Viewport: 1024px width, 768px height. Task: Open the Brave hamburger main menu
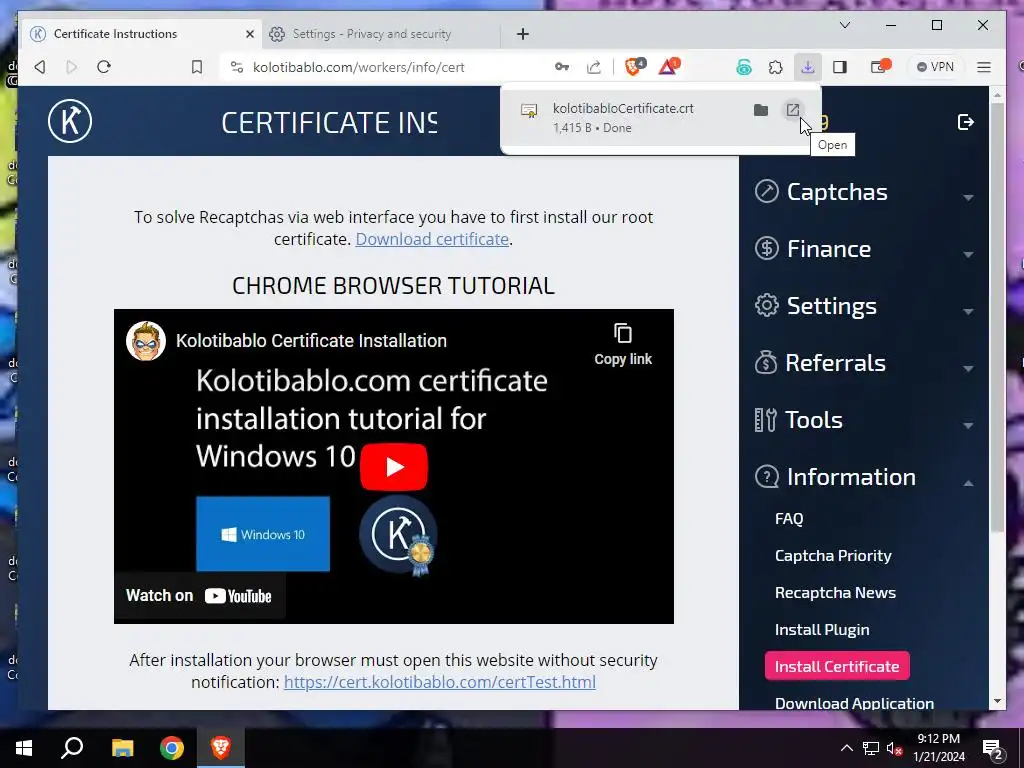(984, 67)
